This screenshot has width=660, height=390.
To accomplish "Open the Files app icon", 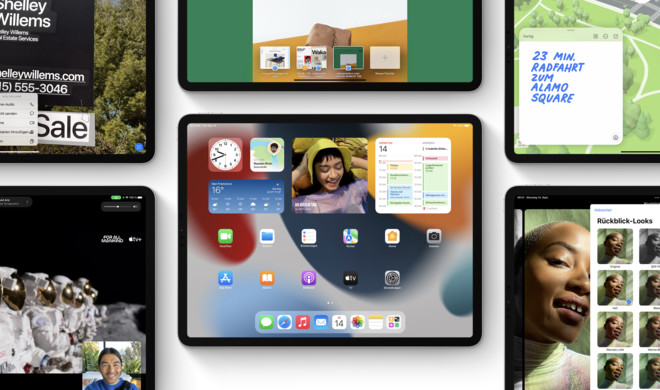I will tap(267, 236).
